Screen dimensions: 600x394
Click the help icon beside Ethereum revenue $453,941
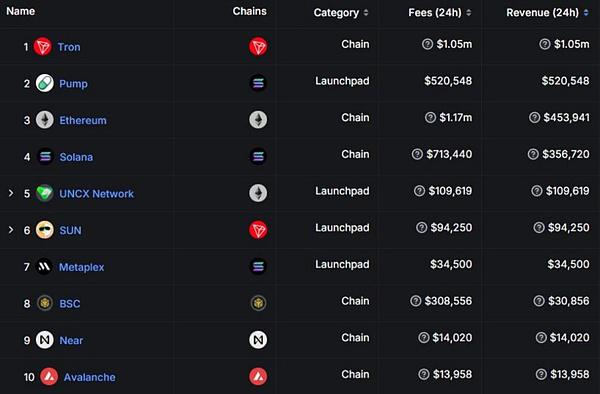tap(534, 117)
